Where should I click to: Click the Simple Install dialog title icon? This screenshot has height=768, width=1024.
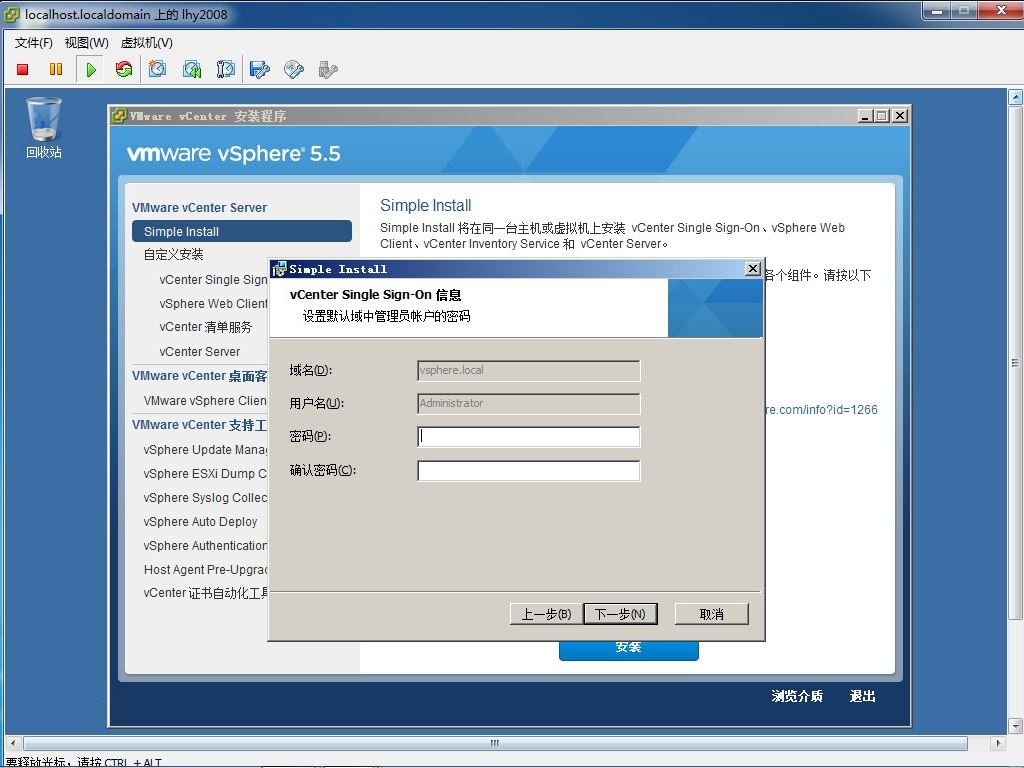[280, 268]
